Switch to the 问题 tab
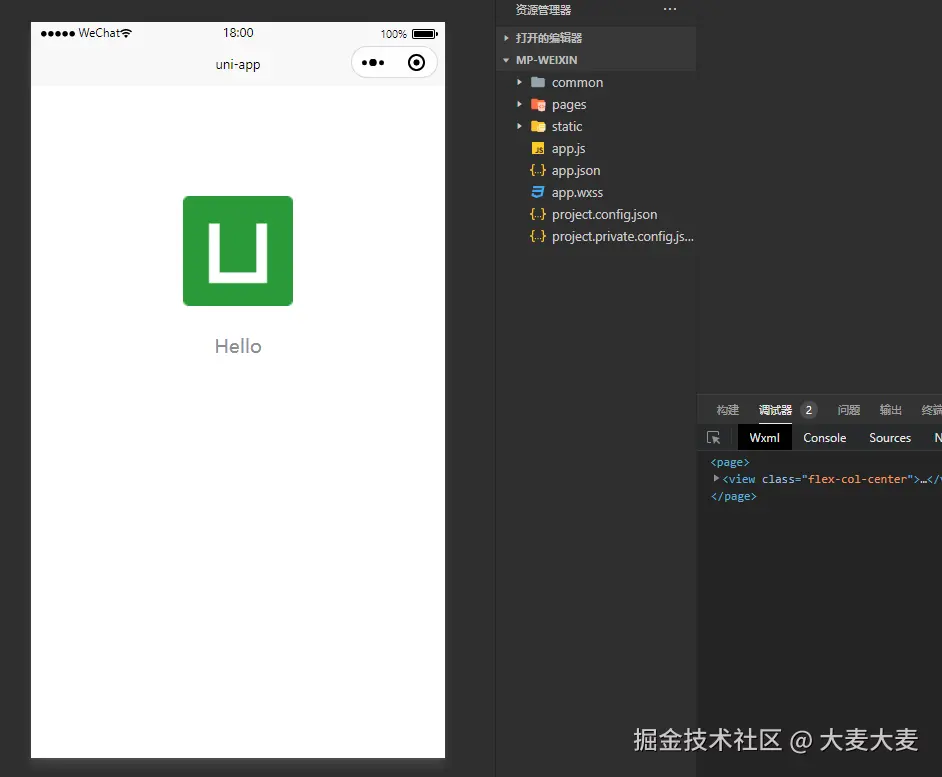The height and width of the screenshot is (777, 942). (848, 410)
